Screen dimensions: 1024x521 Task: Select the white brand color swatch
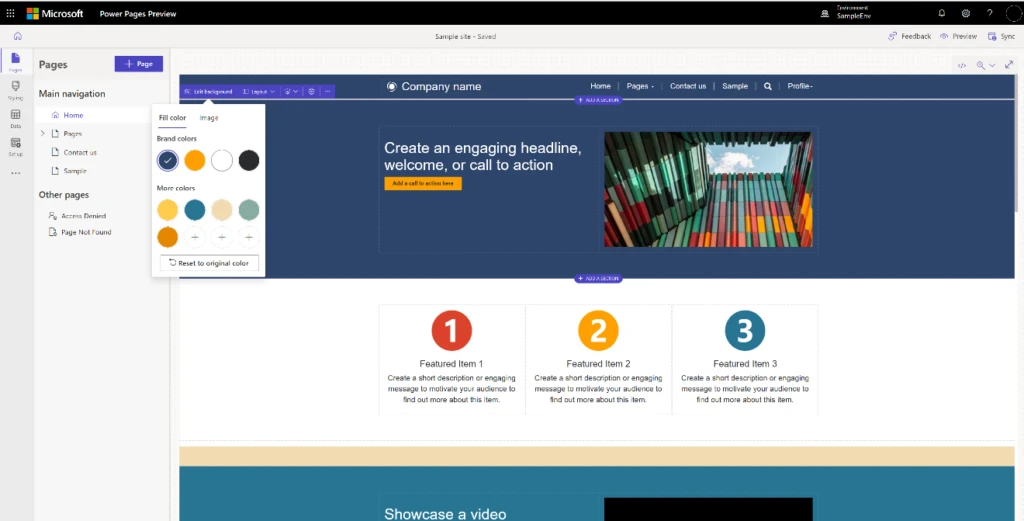[x=222, y=160]
